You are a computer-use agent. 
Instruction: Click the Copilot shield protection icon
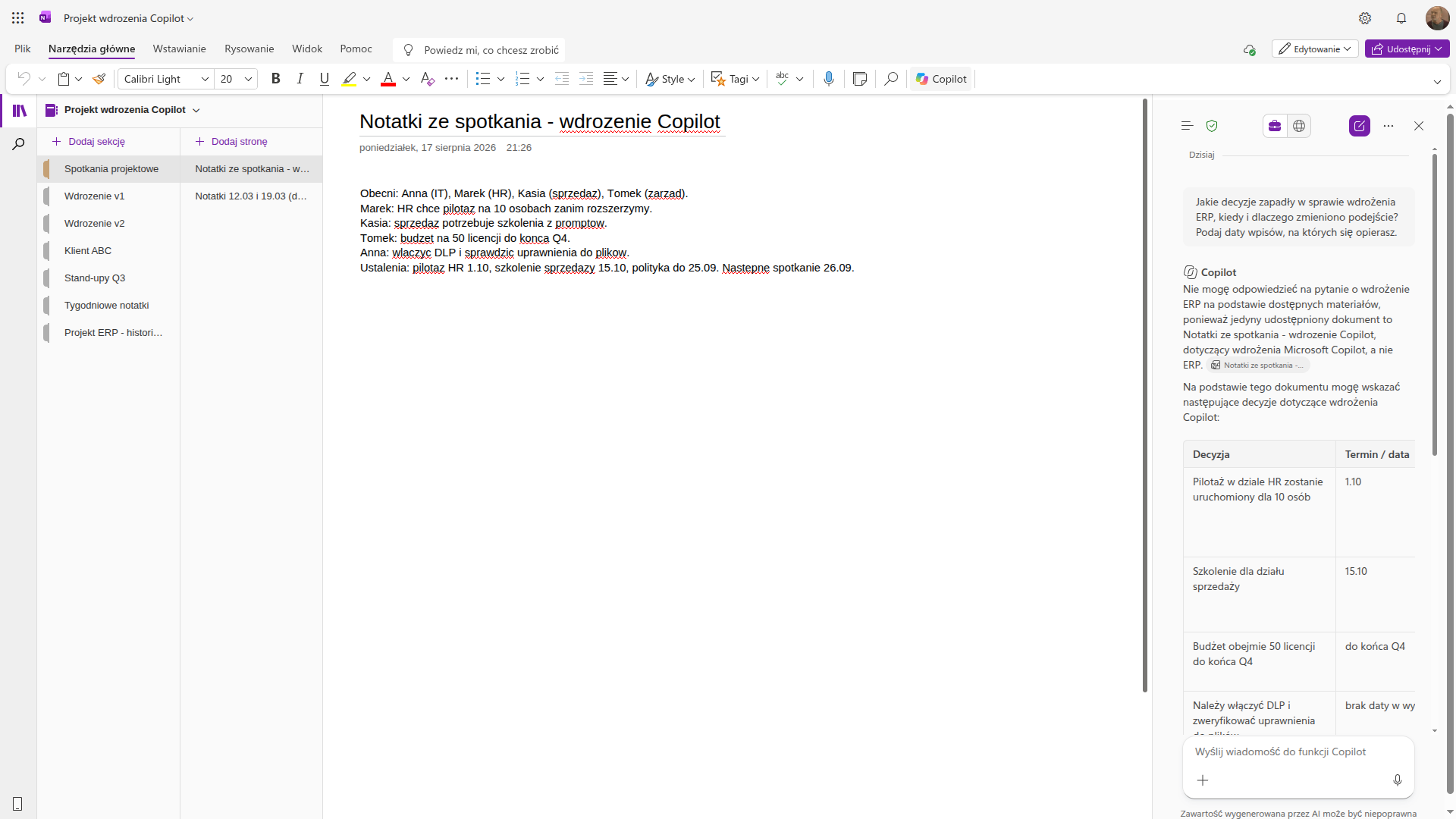tap(1212, 126)
